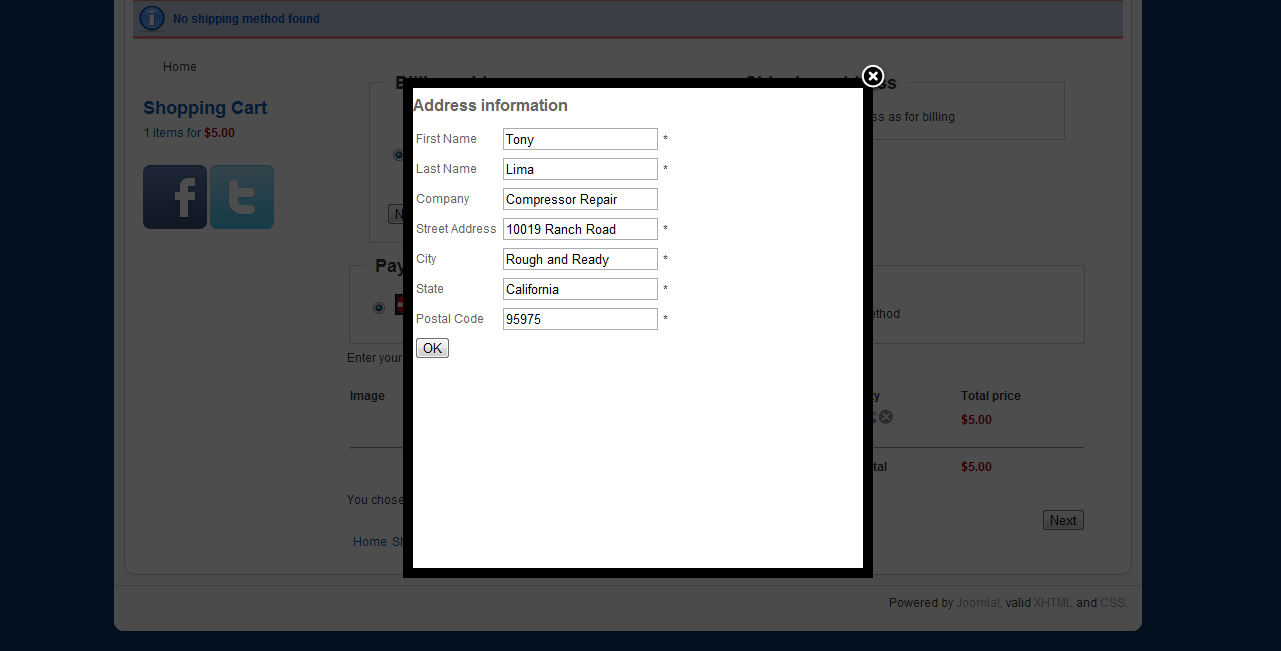This screenshot has width=1281, height=651.
Task: Open the Facebook icon link
Action: [x=175, y=197]
